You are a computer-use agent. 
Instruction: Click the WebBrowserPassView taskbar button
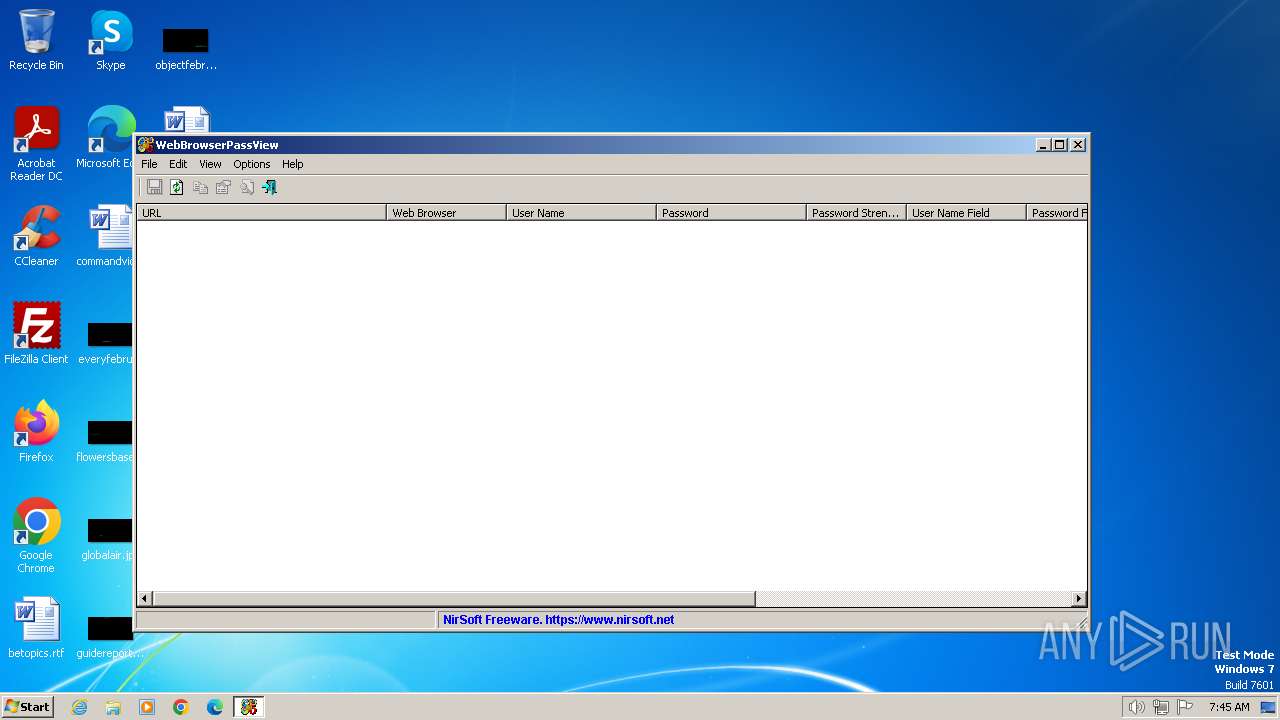tap(248, 707)
